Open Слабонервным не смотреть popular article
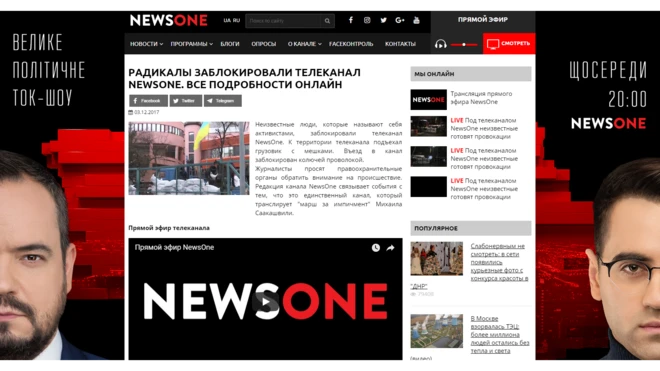This screenshot has height=371, width=660. [499, 262]
